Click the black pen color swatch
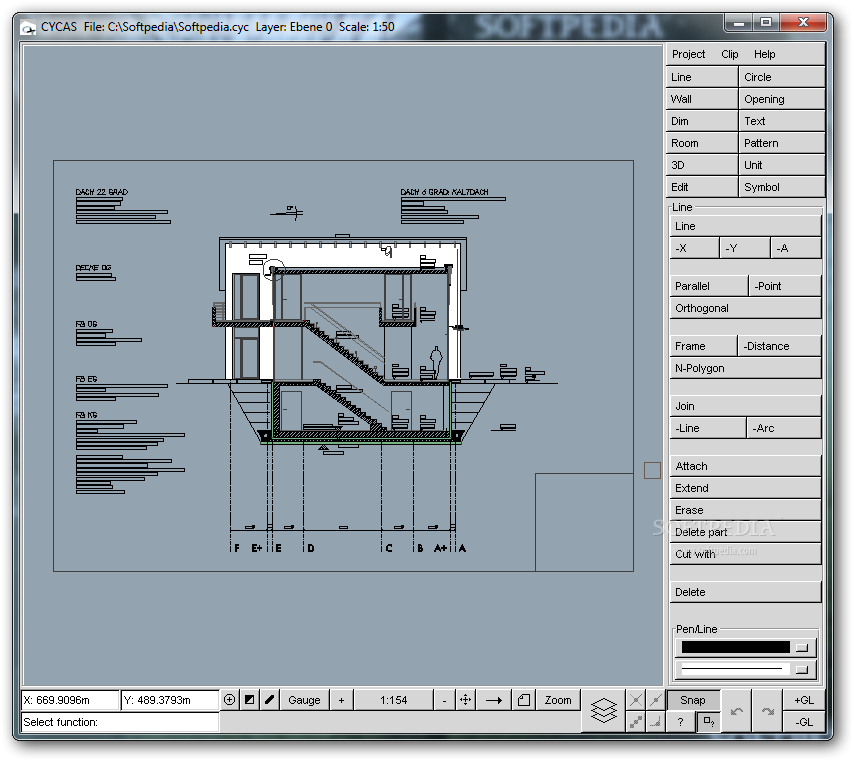Image resolution: width=854 pixels, height=761 pixels. pyautogui.click(x=735, y=647)
